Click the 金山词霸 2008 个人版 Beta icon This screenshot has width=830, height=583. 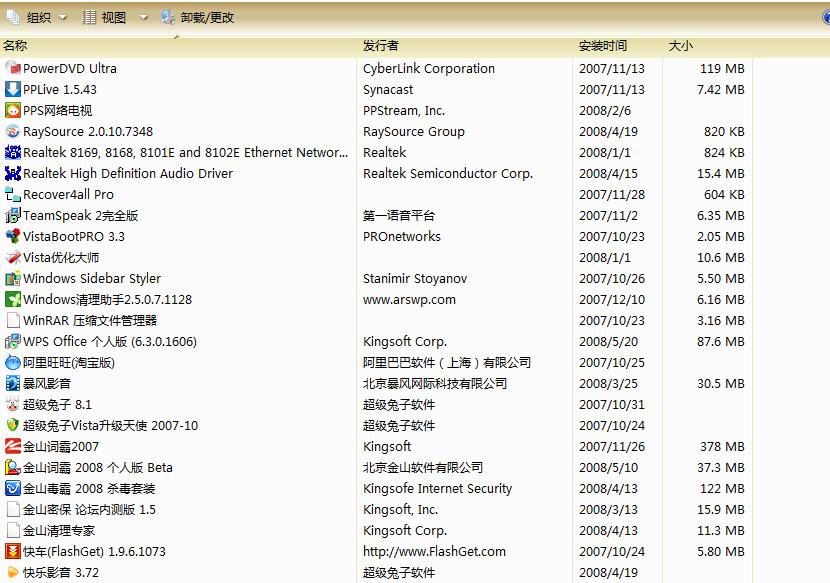13,468
